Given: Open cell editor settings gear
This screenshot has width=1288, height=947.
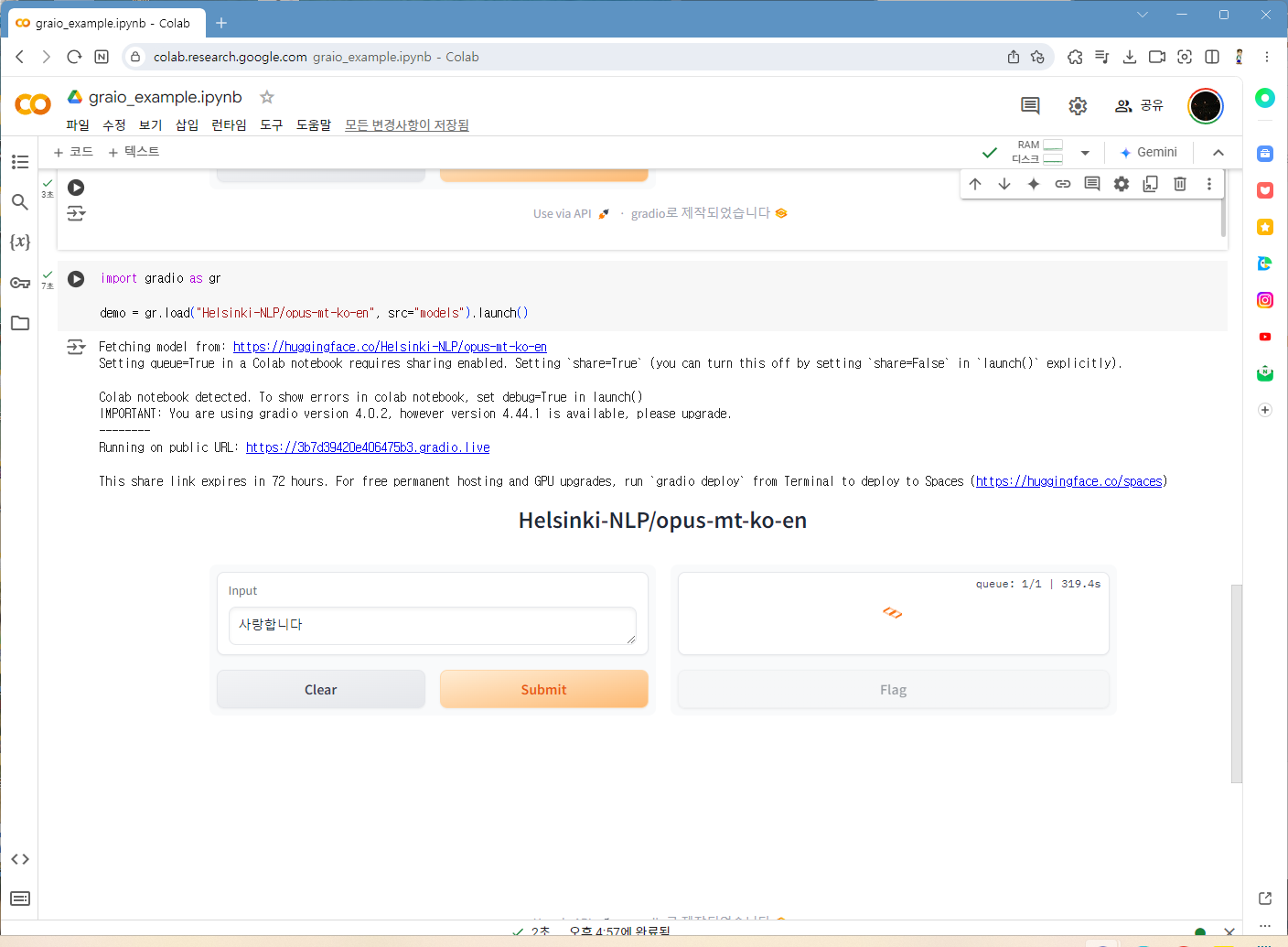Looking at the screenshot, I should pos(1122,184).
